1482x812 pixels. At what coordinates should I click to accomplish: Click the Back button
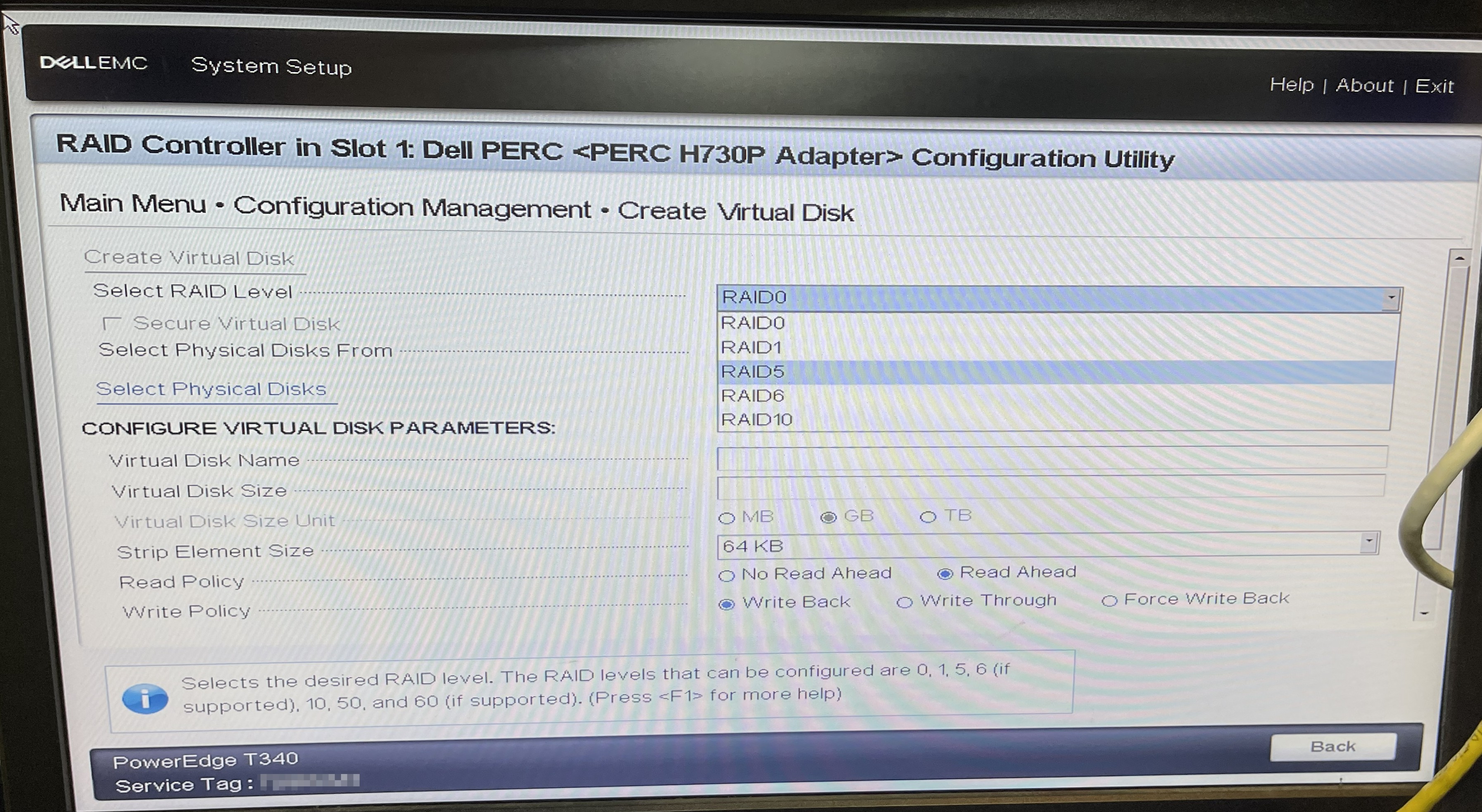(x=1332, y=746)
